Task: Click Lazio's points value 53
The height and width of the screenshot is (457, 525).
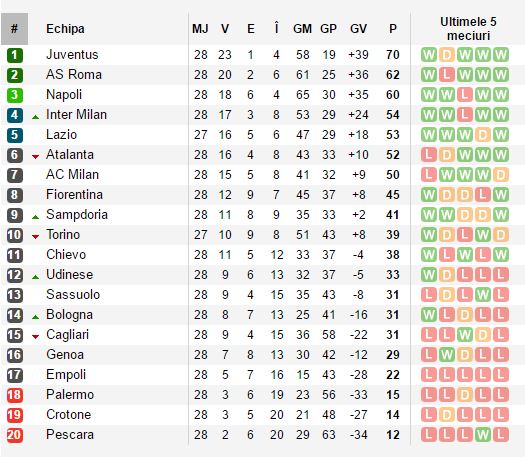Action: click(393, 135)
